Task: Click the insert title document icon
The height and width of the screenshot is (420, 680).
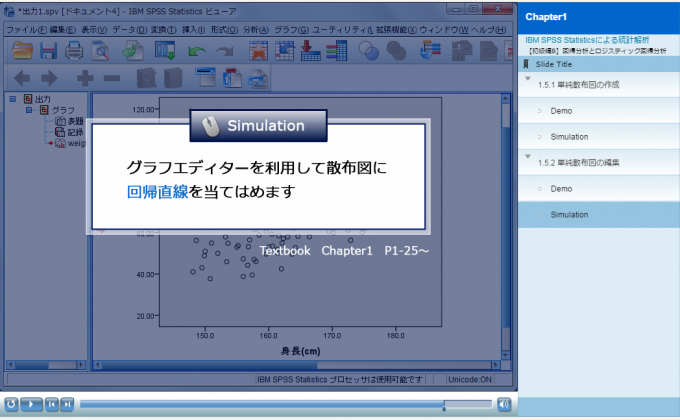Action: (232, 78)
